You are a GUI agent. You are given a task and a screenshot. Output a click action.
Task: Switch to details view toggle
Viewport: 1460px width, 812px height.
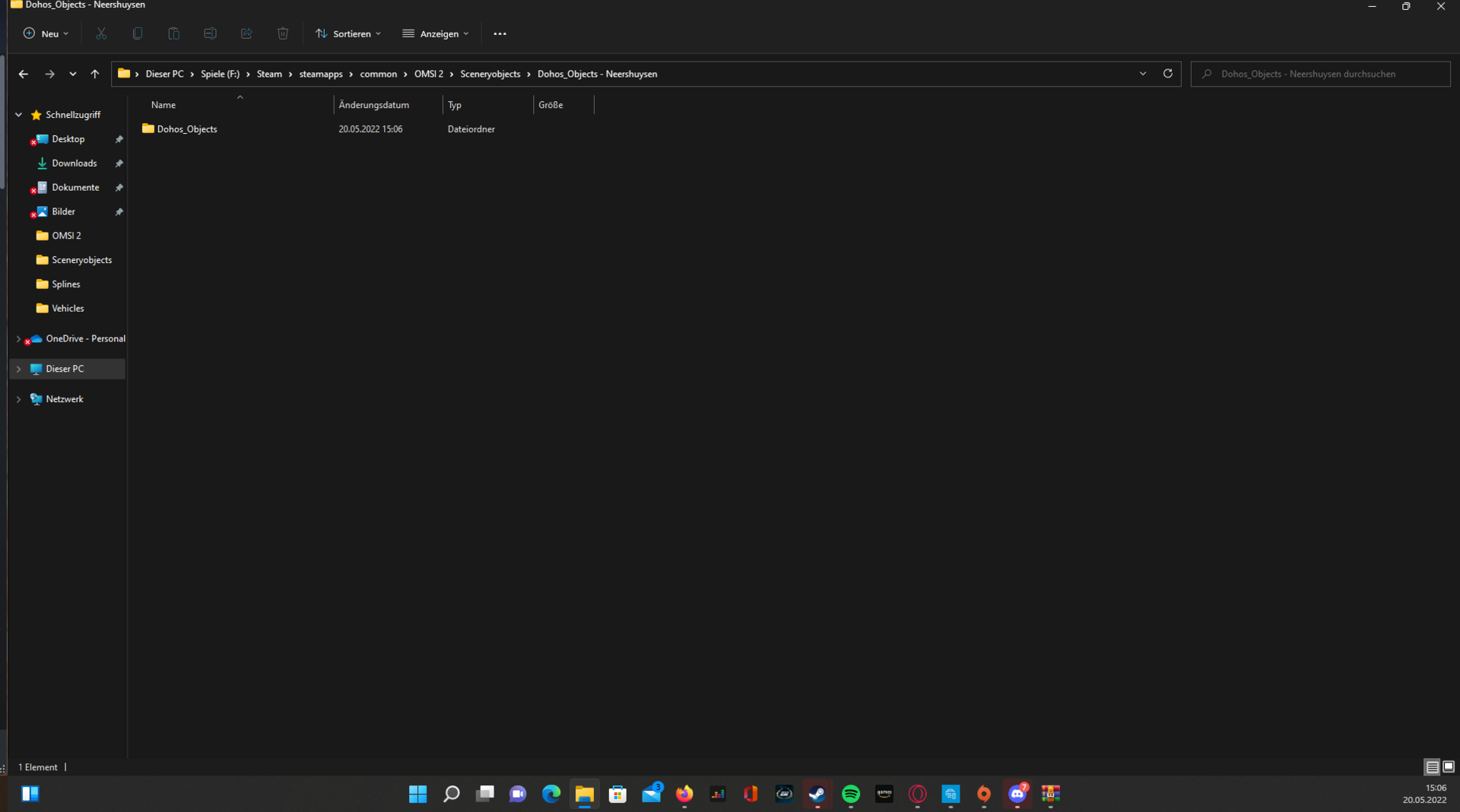point(1432,766)
